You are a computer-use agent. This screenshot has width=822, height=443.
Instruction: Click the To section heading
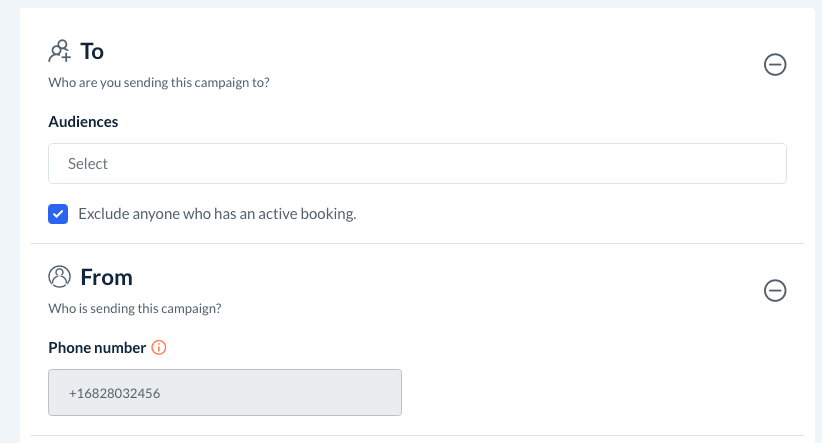pyautogui.click(x=92, y=51)
